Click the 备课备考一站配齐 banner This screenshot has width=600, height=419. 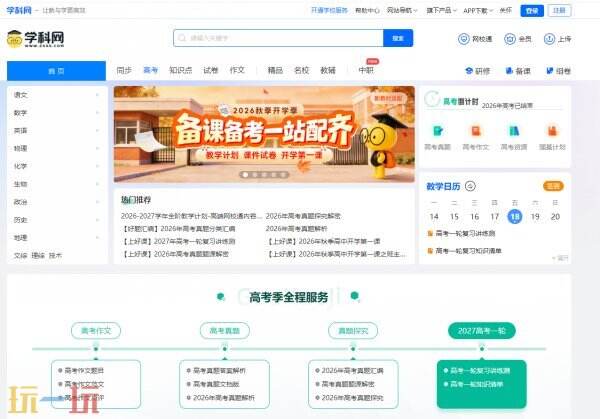click(264, 134)
